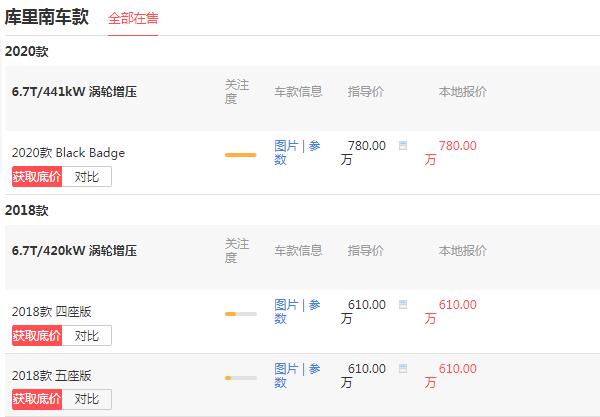
Task: Open 图片 link for Black Badge
Action: click(x=286, y=146)
